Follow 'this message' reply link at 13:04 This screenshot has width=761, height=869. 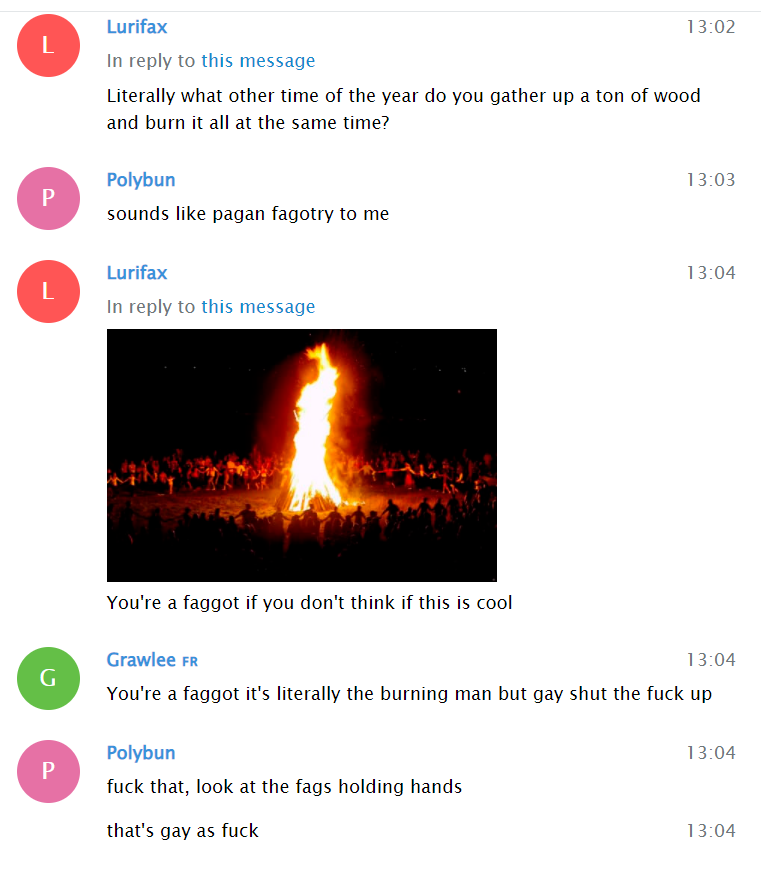click(x=258, y=306)
